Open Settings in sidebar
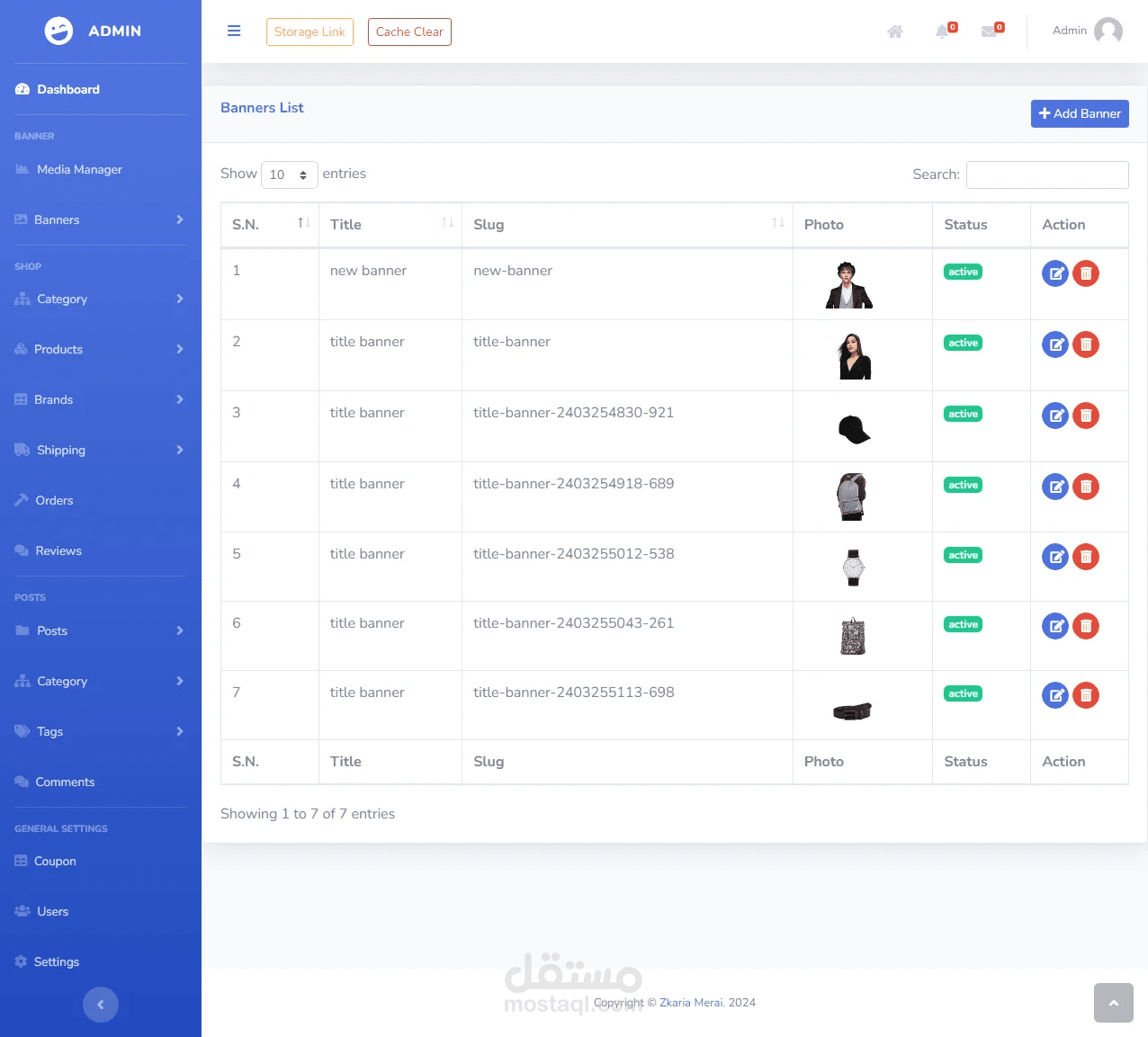This screenshot has height=1037, width=1148. pos(47,961)
